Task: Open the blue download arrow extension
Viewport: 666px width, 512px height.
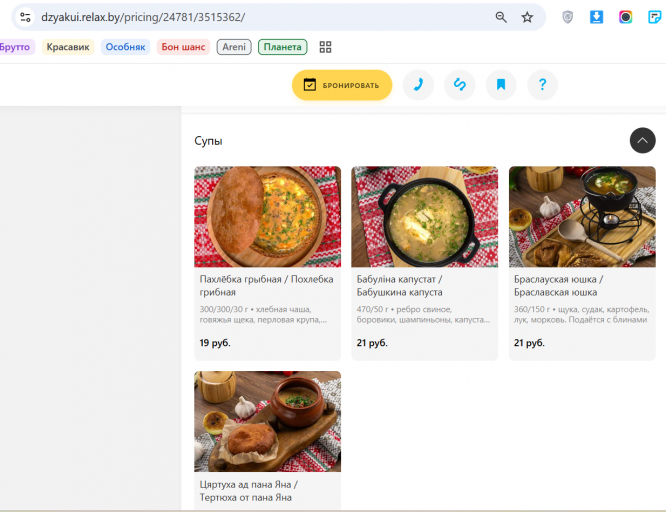Action: pos(596,17)
